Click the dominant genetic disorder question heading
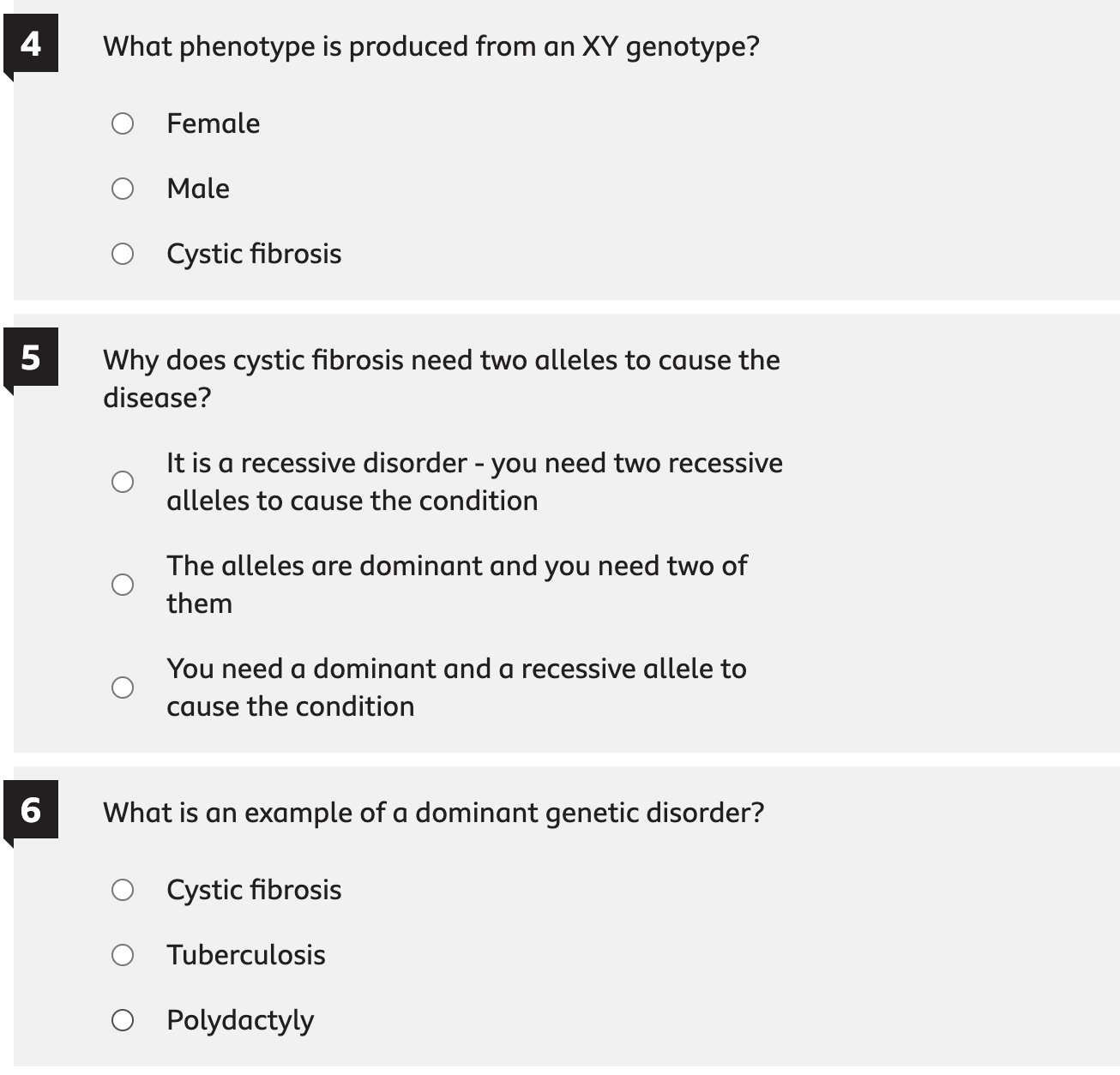The image size is (1120, 1075). pyautogui.click(x=433, y=813)
